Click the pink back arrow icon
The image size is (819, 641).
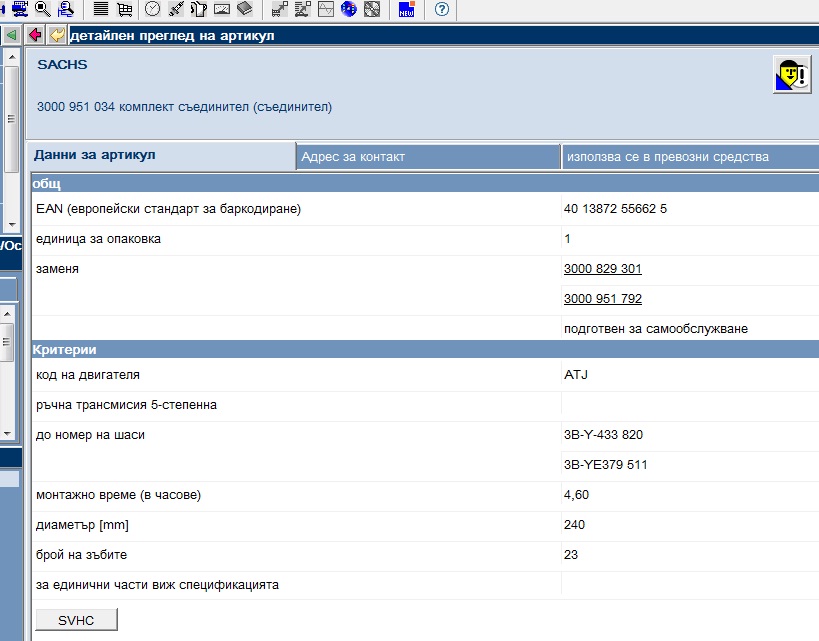tap(36, 35)
